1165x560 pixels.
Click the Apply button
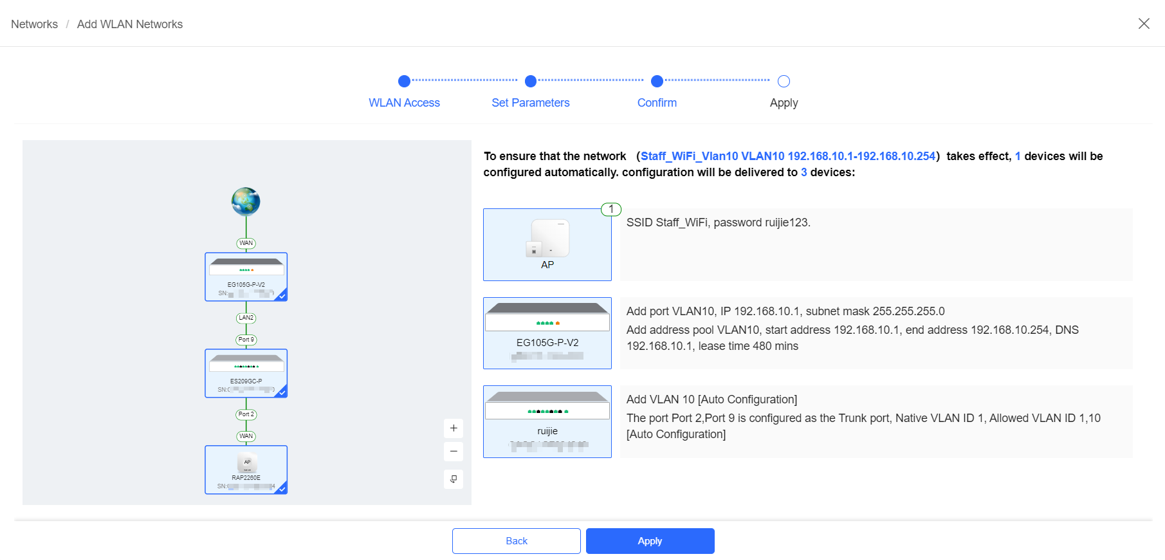point(650,541)
